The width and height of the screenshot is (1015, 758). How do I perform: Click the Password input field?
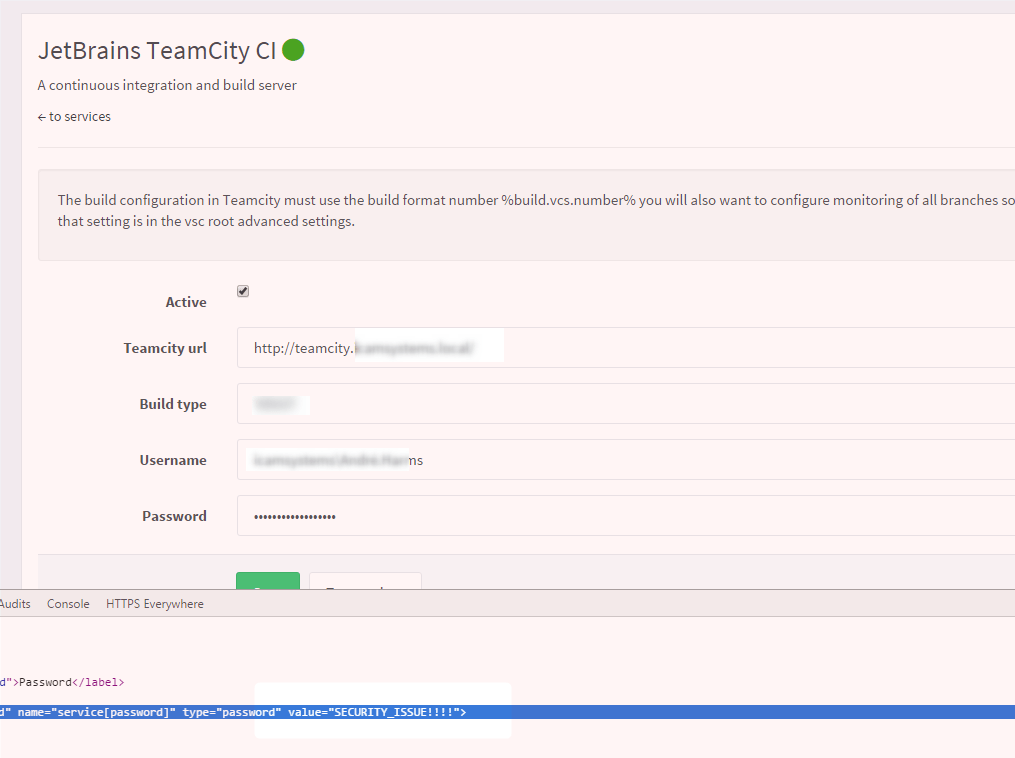[x=625, y=516]
